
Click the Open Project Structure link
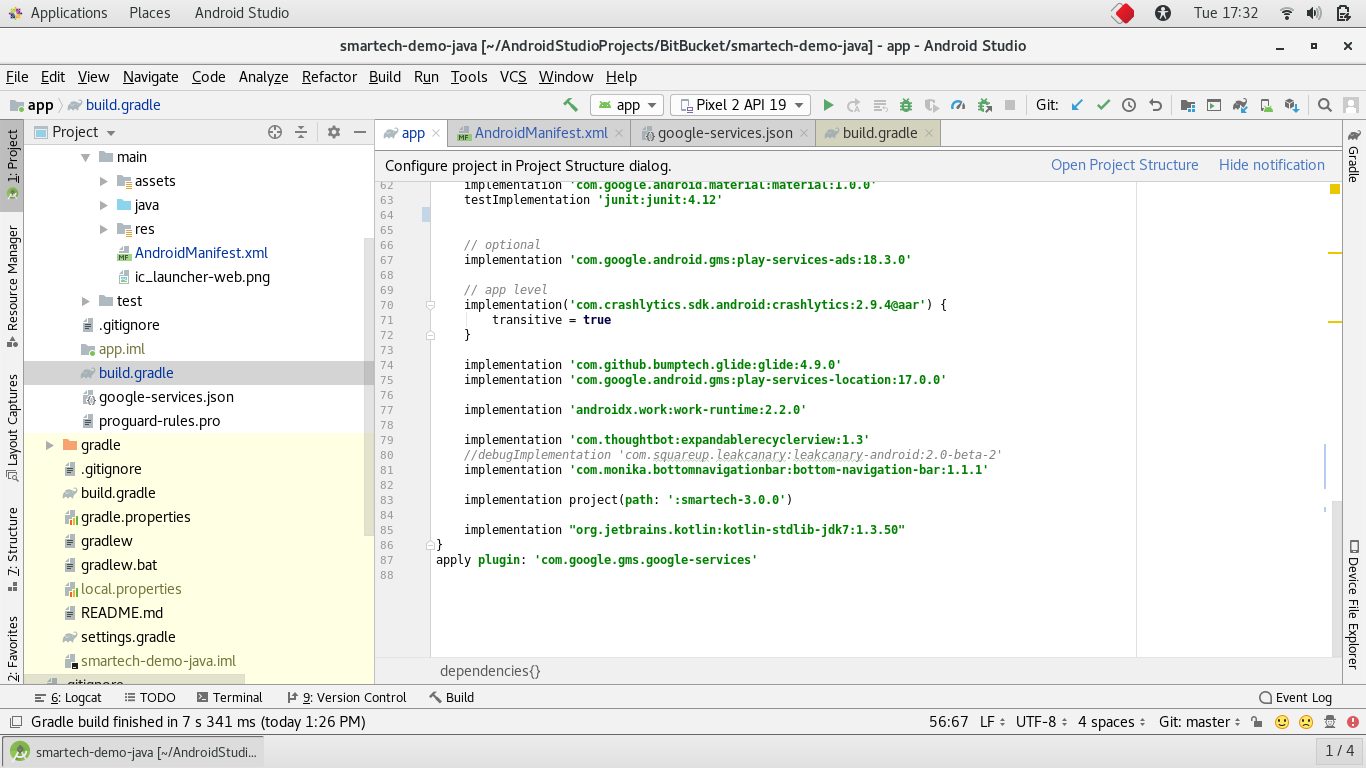[x=1124, y=165]
